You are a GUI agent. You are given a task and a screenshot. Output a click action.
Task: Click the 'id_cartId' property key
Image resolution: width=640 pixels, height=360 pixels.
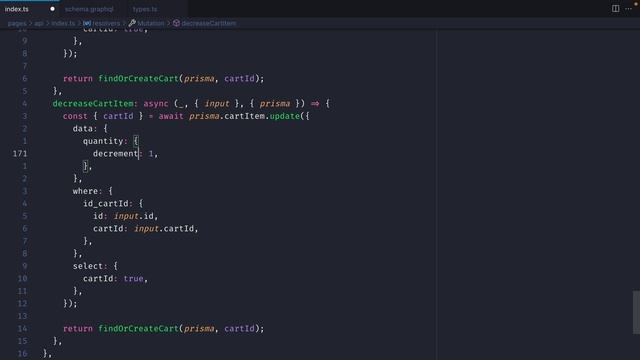[106, 204]
